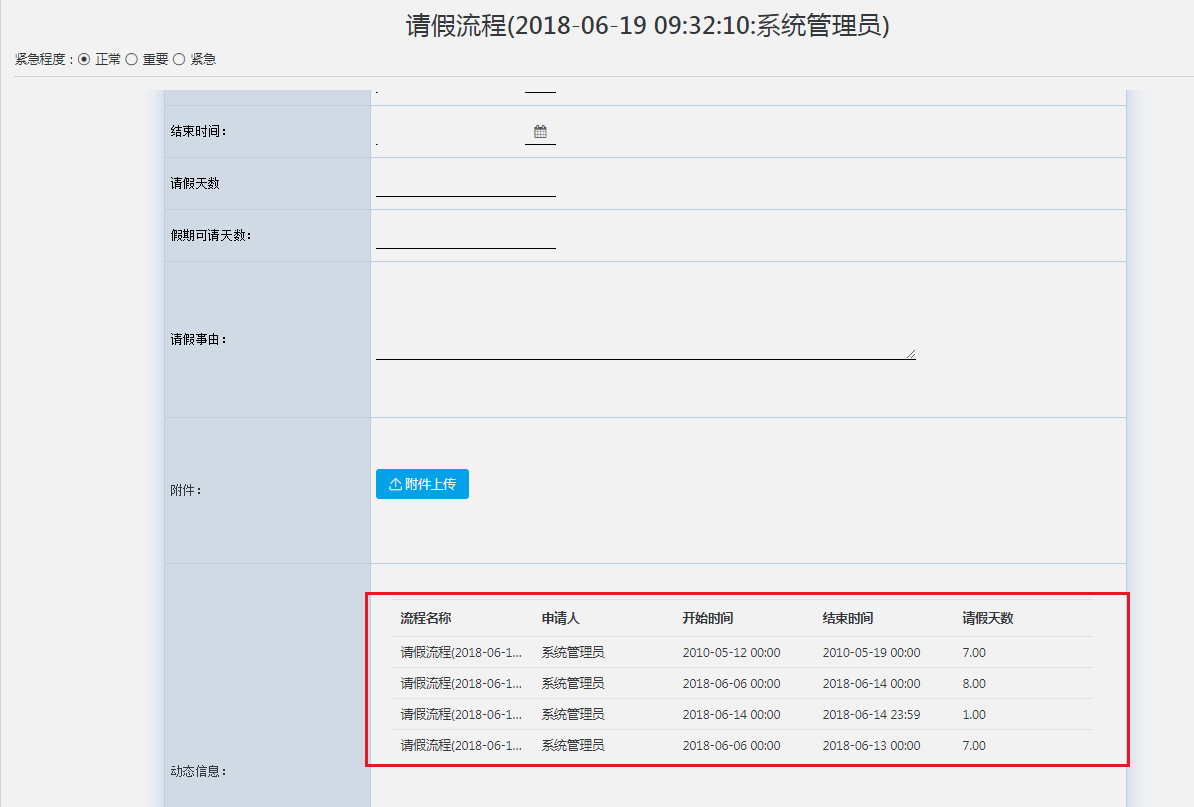Select the 重要 urgency radio button
Image resolution: width=1194 pixels, height=807 pixels.
pos(131,59)
